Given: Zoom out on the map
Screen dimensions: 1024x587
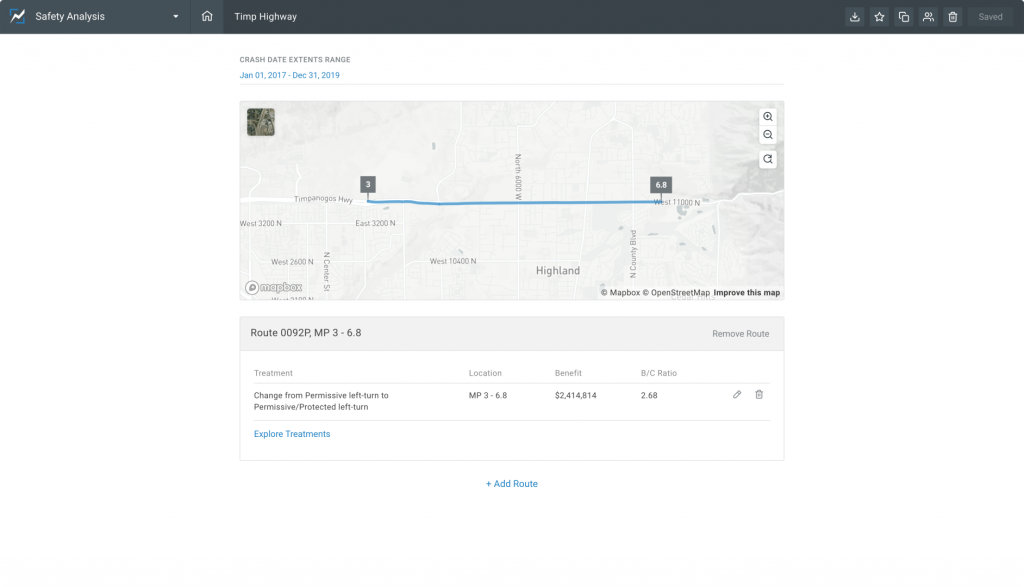Looking at the screenshot, I should coord(768,135).
